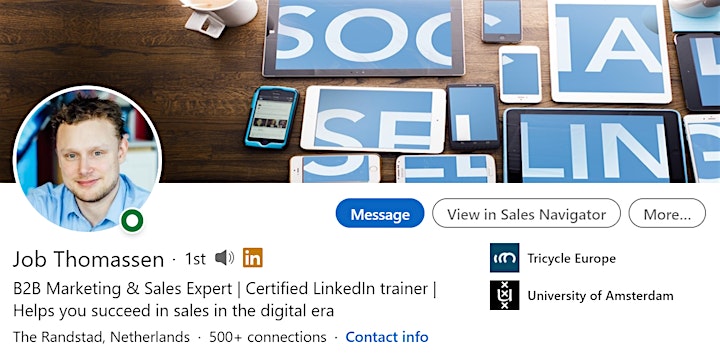This screenshot has width=720, height=363.
Task: Open the Tricycle Europe company link
Action: pos(571,258)
